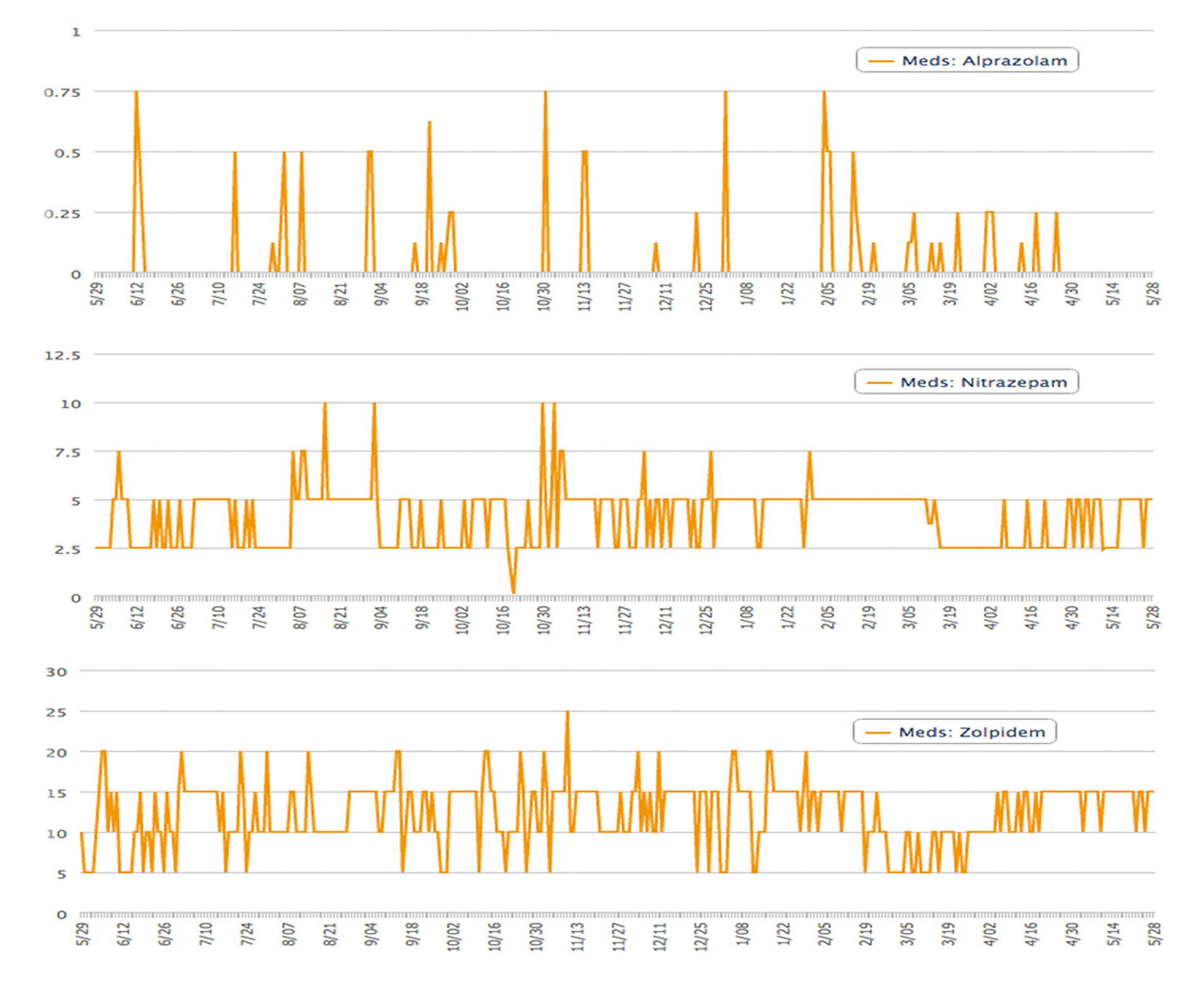Click the Meds: Zolpidem legend entry

click(954, 731)
